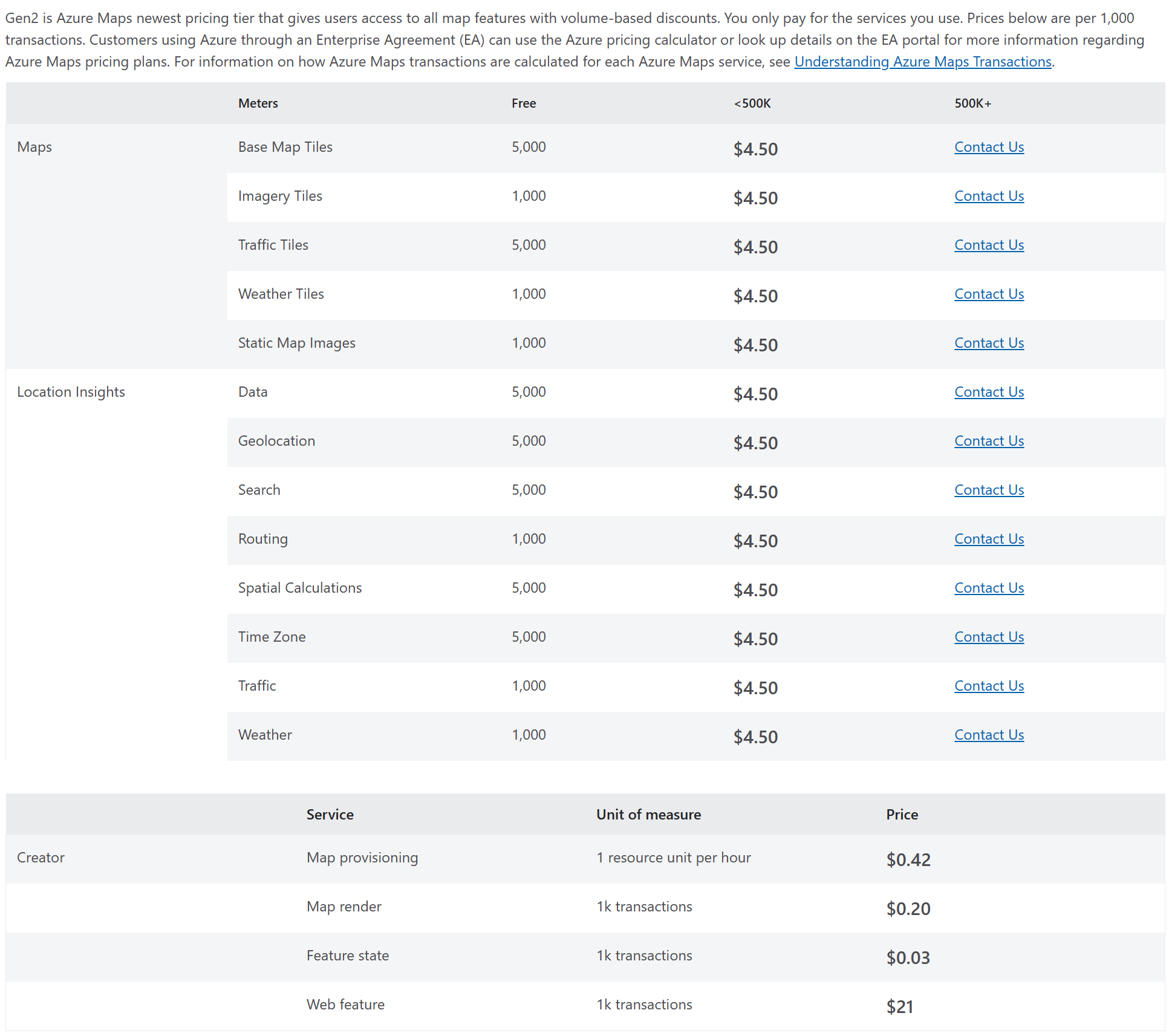Click the "5,000" free amount for Time Zone
Screen dimensions: 1172x1036
tap(529, 637)
